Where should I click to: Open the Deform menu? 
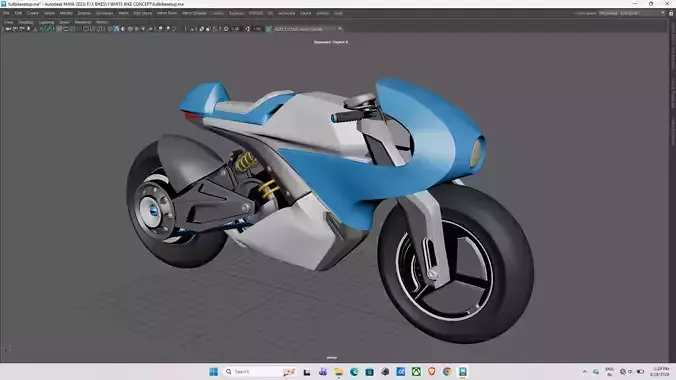tap(256, 13)
